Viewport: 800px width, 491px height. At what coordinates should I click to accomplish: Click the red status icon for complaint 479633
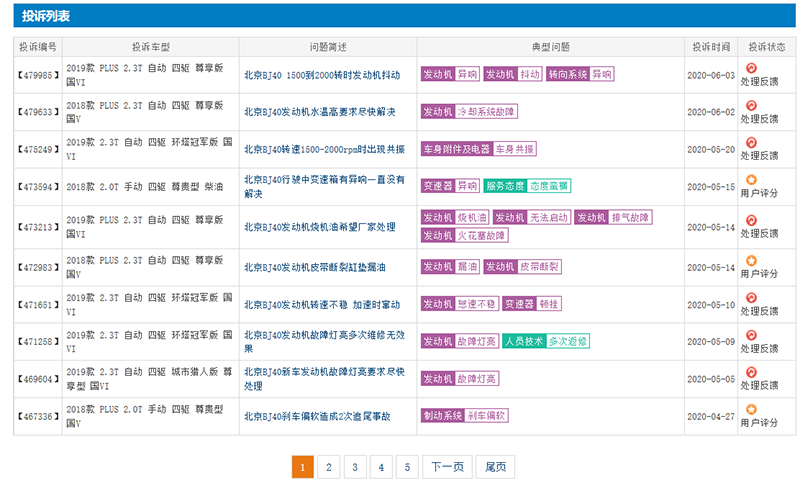click(751, 105)
